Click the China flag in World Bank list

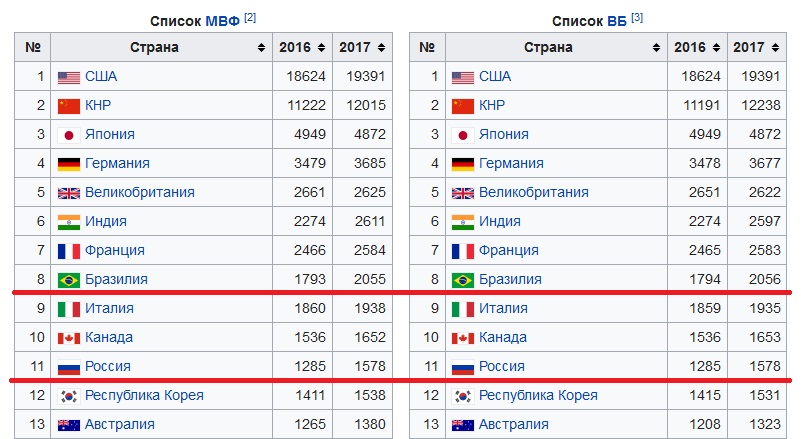coord(463,106)
